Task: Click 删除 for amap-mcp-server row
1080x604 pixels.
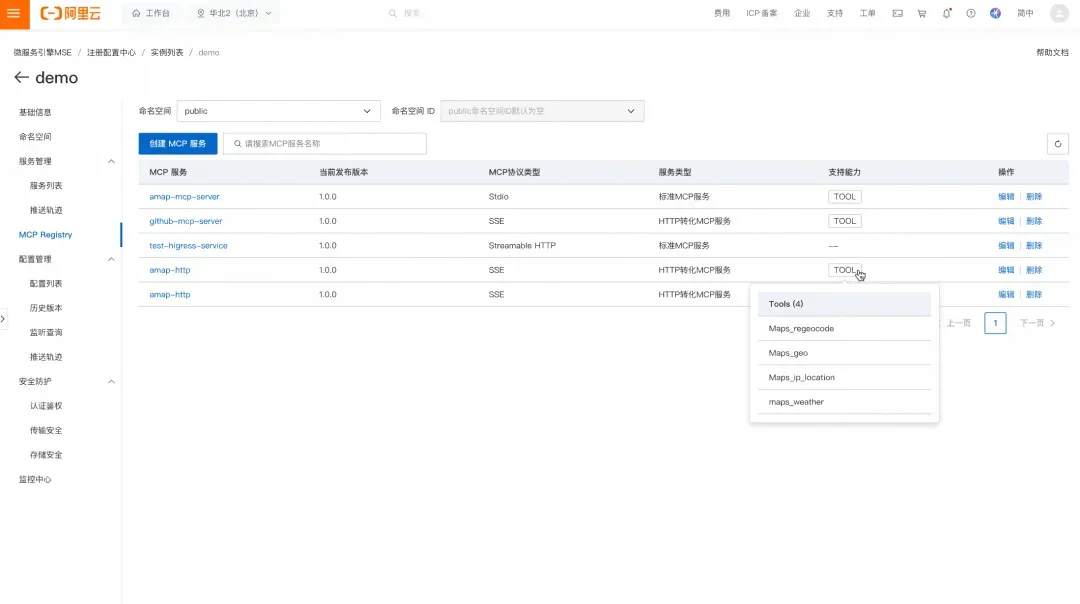Action: click(1034, 197)
